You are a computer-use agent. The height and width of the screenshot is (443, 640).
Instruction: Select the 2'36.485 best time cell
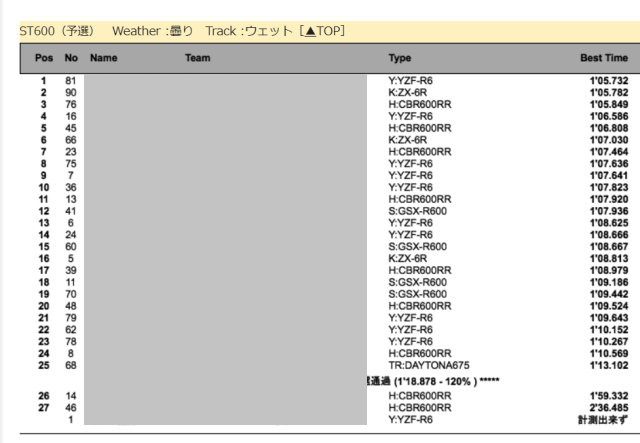(609, 408)
